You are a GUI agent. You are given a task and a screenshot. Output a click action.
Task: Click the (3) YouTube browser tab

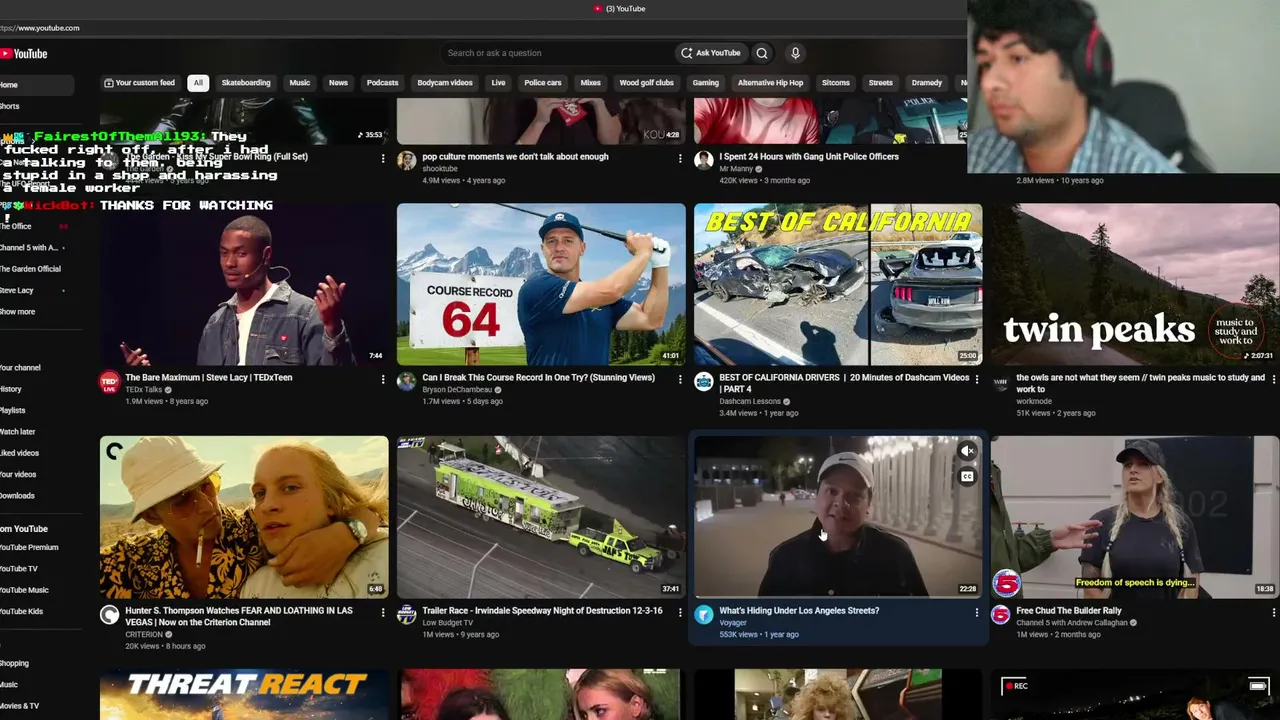pyautogui.click(x=620, y=9)
